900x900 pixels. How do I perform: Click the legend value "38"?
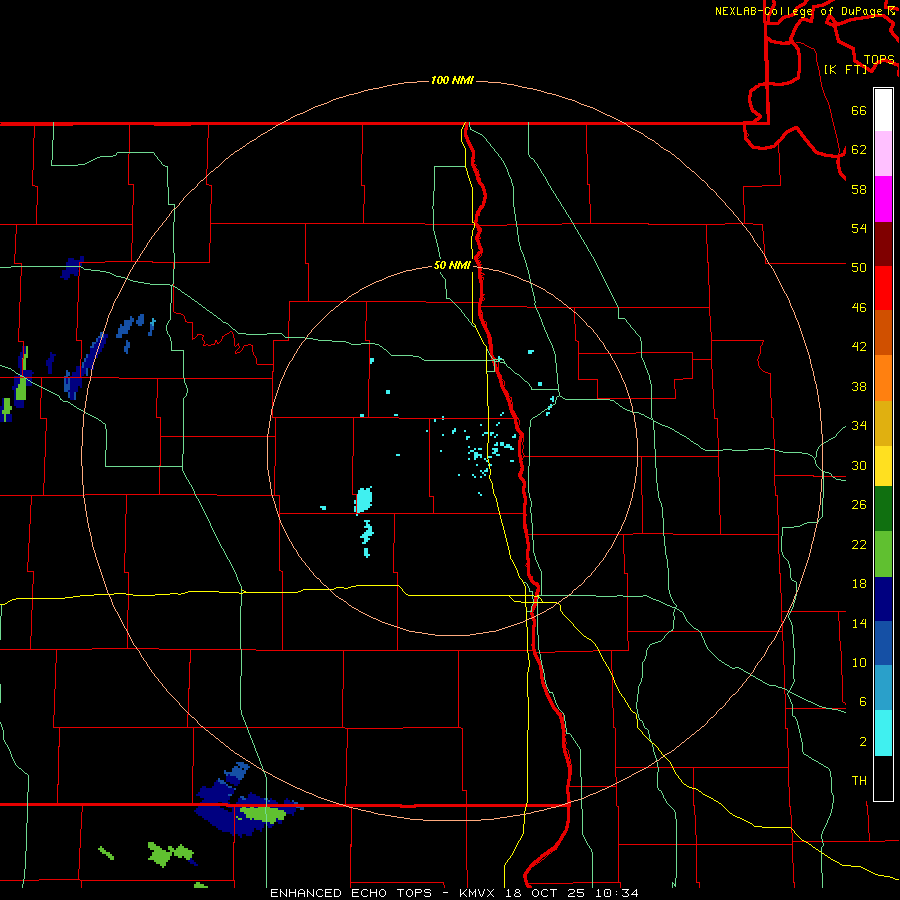(x=859, y=386)
